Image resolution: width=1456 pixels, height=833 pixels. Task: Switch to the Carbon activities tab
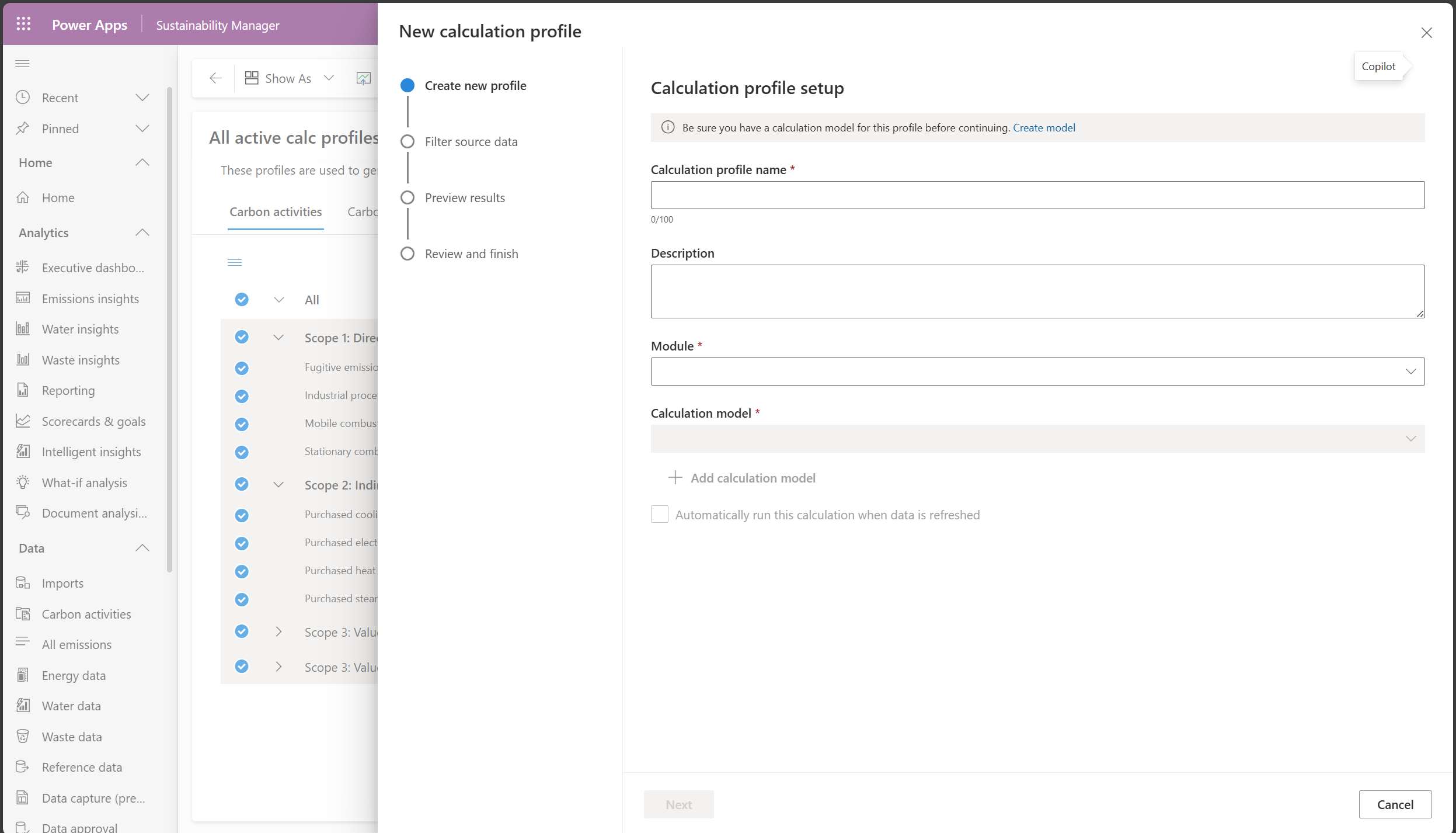[276, 211]
